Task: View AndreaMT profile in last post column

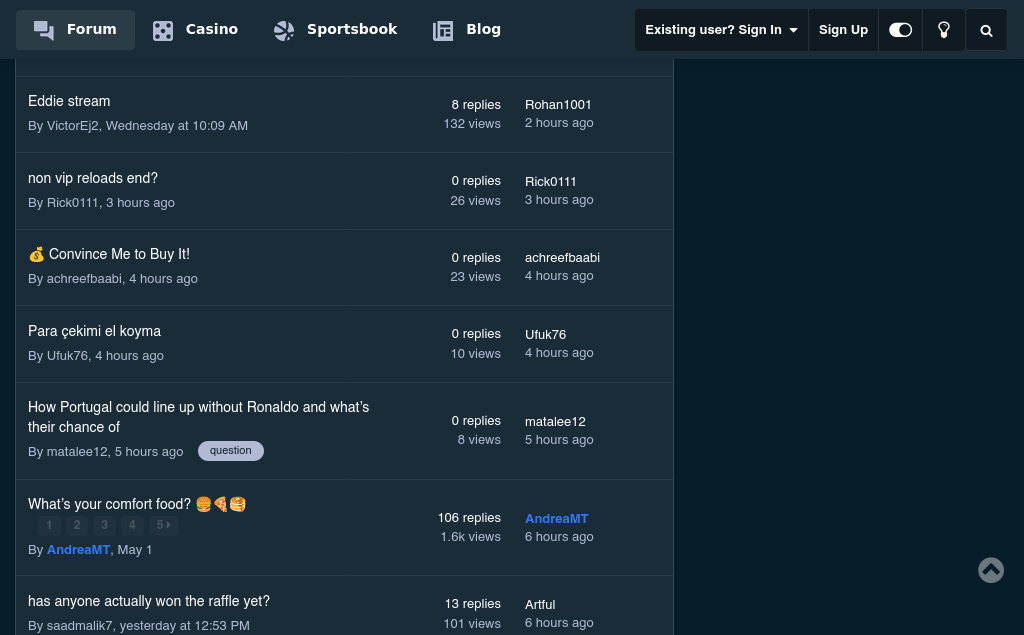Action: (556, 518)
